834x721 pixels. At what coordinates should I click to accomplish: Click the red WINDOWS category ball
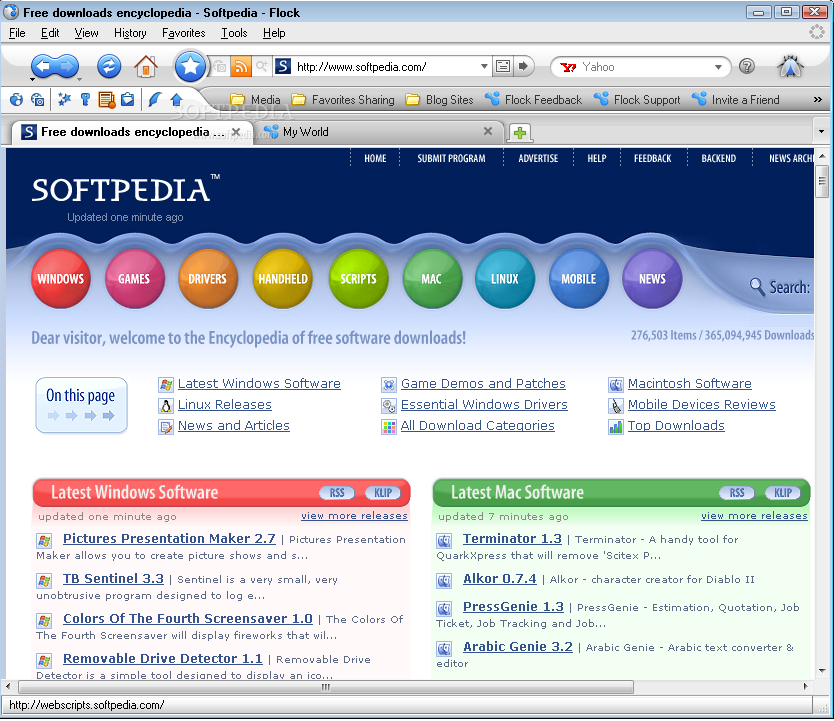pyautogui.click(x=61, y=279)
